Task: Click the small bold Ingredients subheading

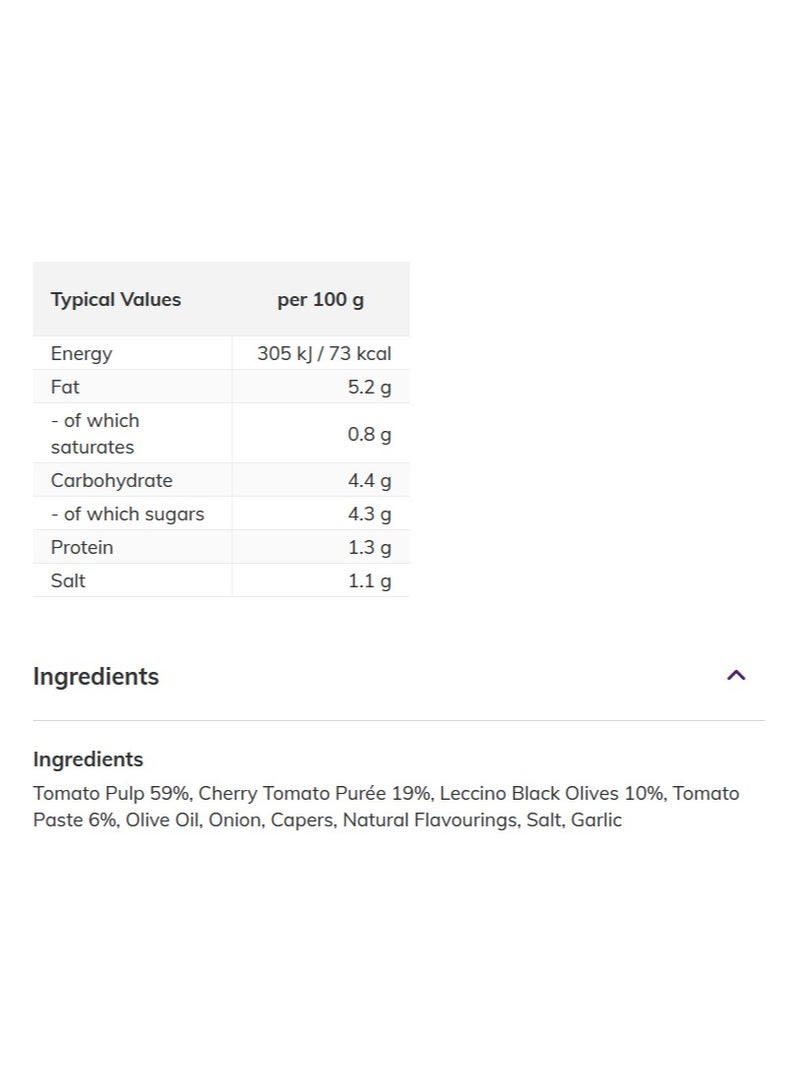Action: (88, 759)
